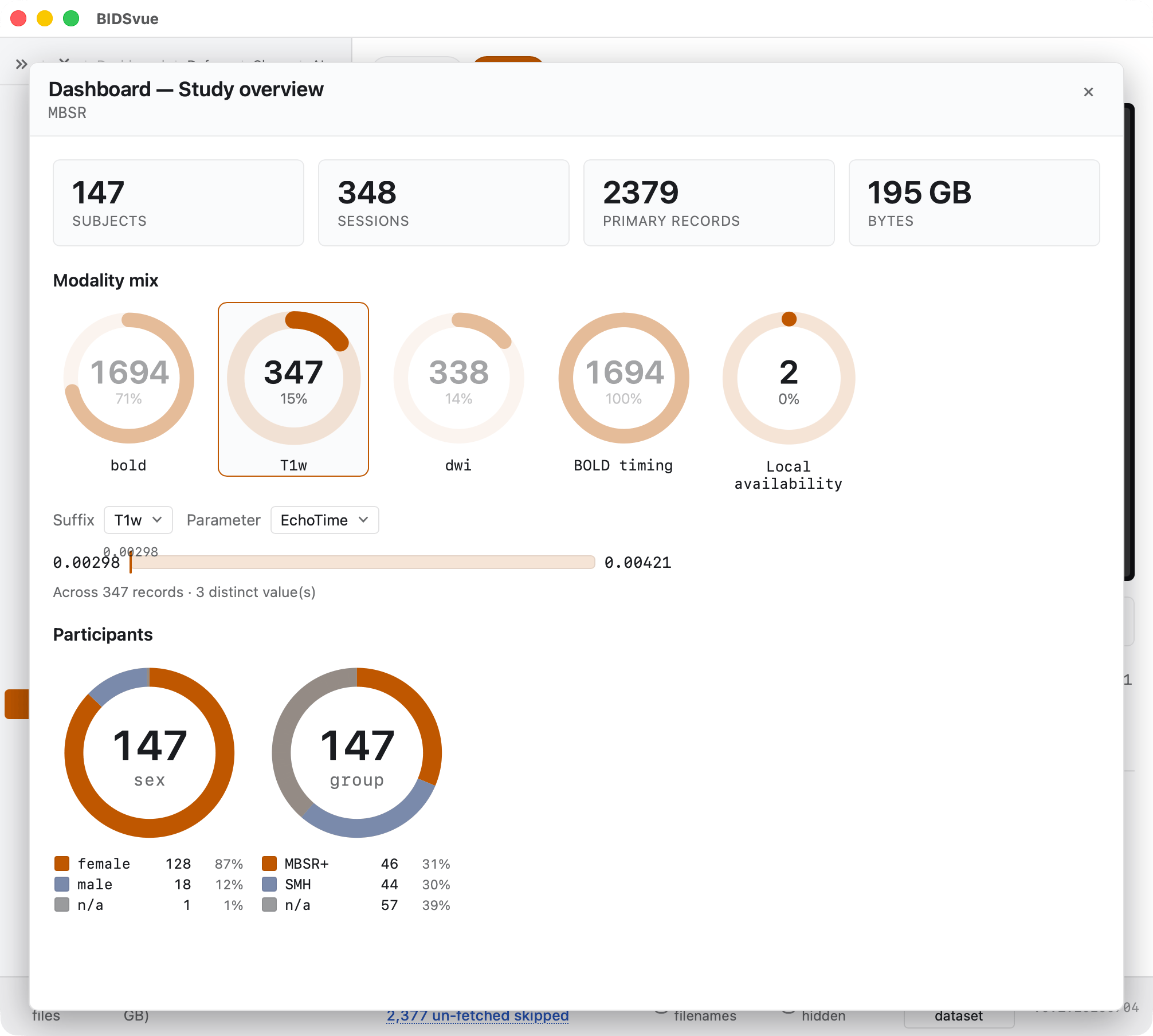Click the 147 Subjects card
Image resolution: width=1153 pixels, height=1036 pixels.
tap(178, 203)
